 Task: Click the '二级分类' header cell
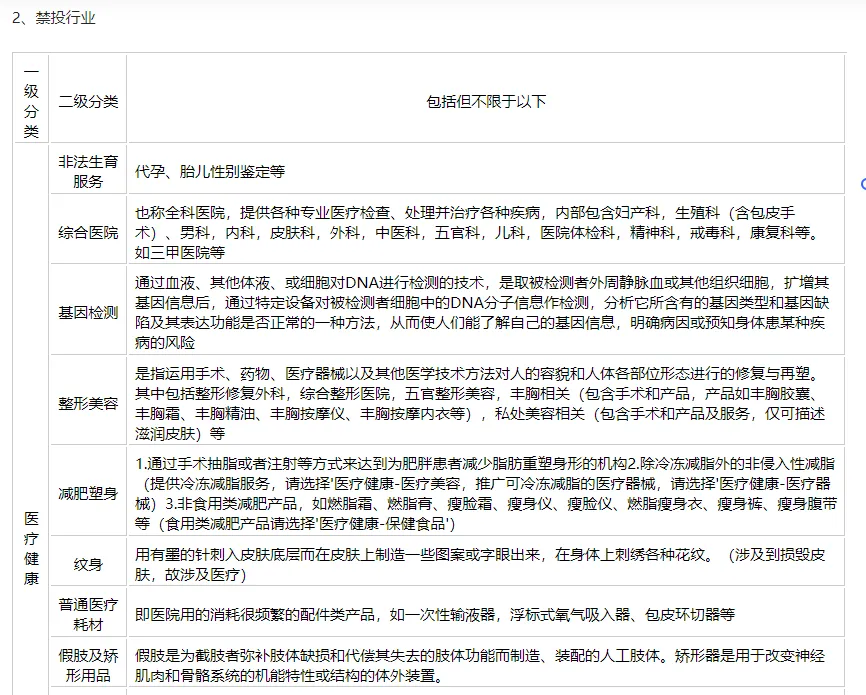point(88,99)
